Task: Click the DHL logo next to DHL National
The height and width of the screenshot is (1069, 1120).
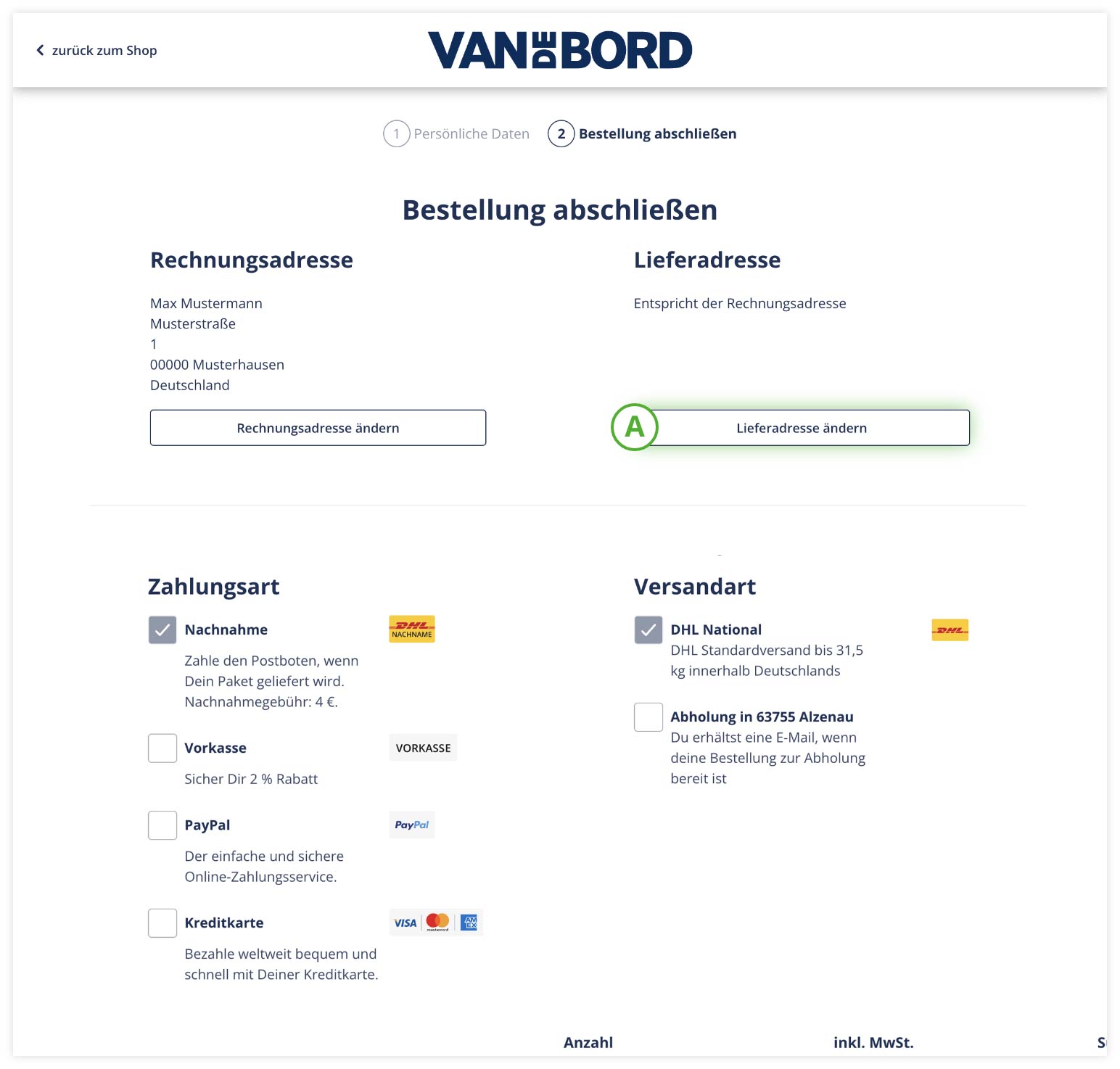Action: [949, 630]
